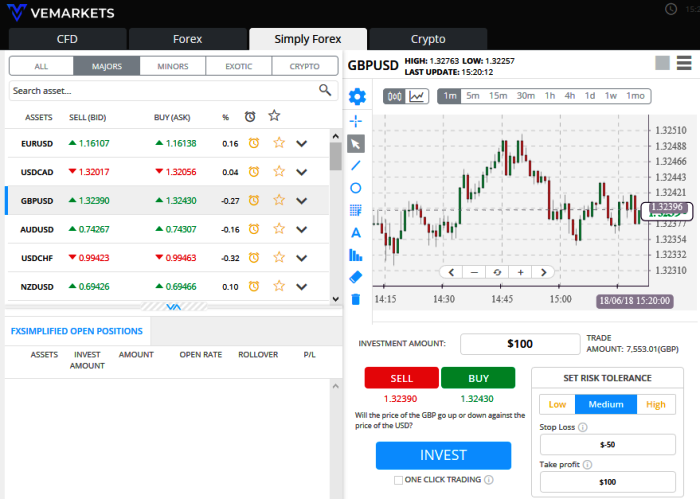Click the green BUY button

pos(478,378)
